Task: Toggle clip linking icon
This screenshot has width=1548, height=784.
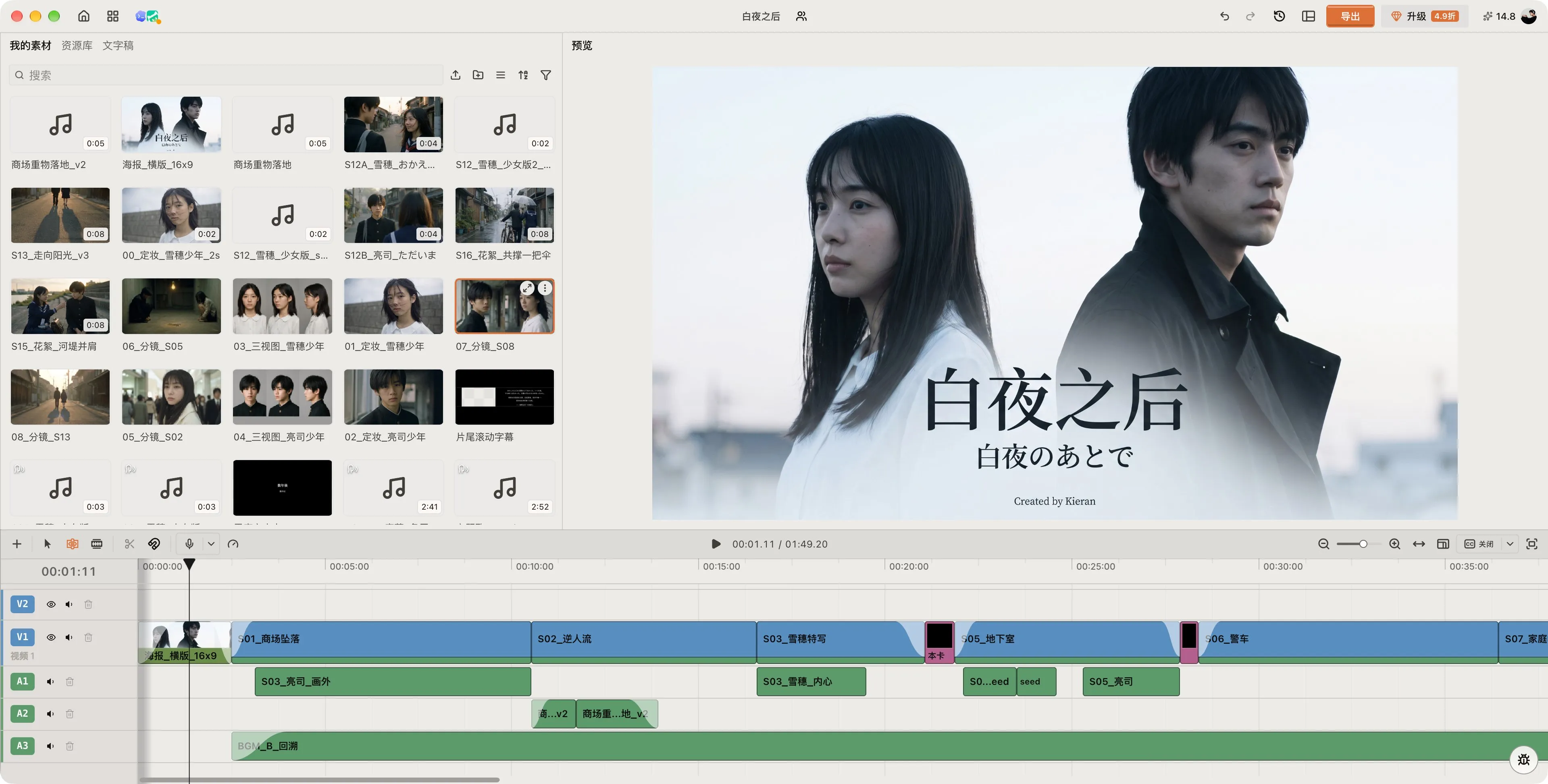Action: (x=154, y=544)
